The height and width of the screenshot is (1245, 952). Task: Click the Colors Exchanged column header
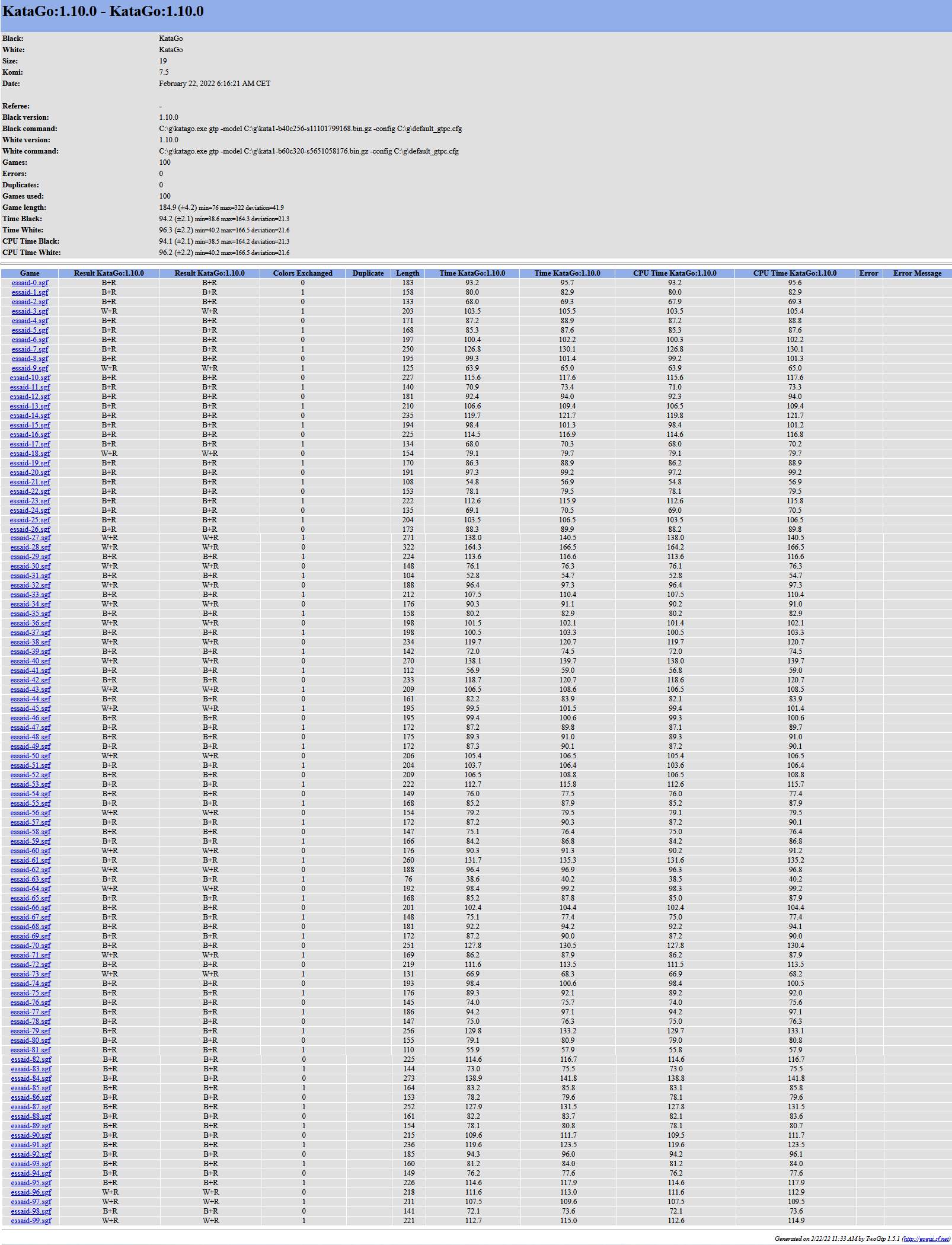(x=302, y=273)
